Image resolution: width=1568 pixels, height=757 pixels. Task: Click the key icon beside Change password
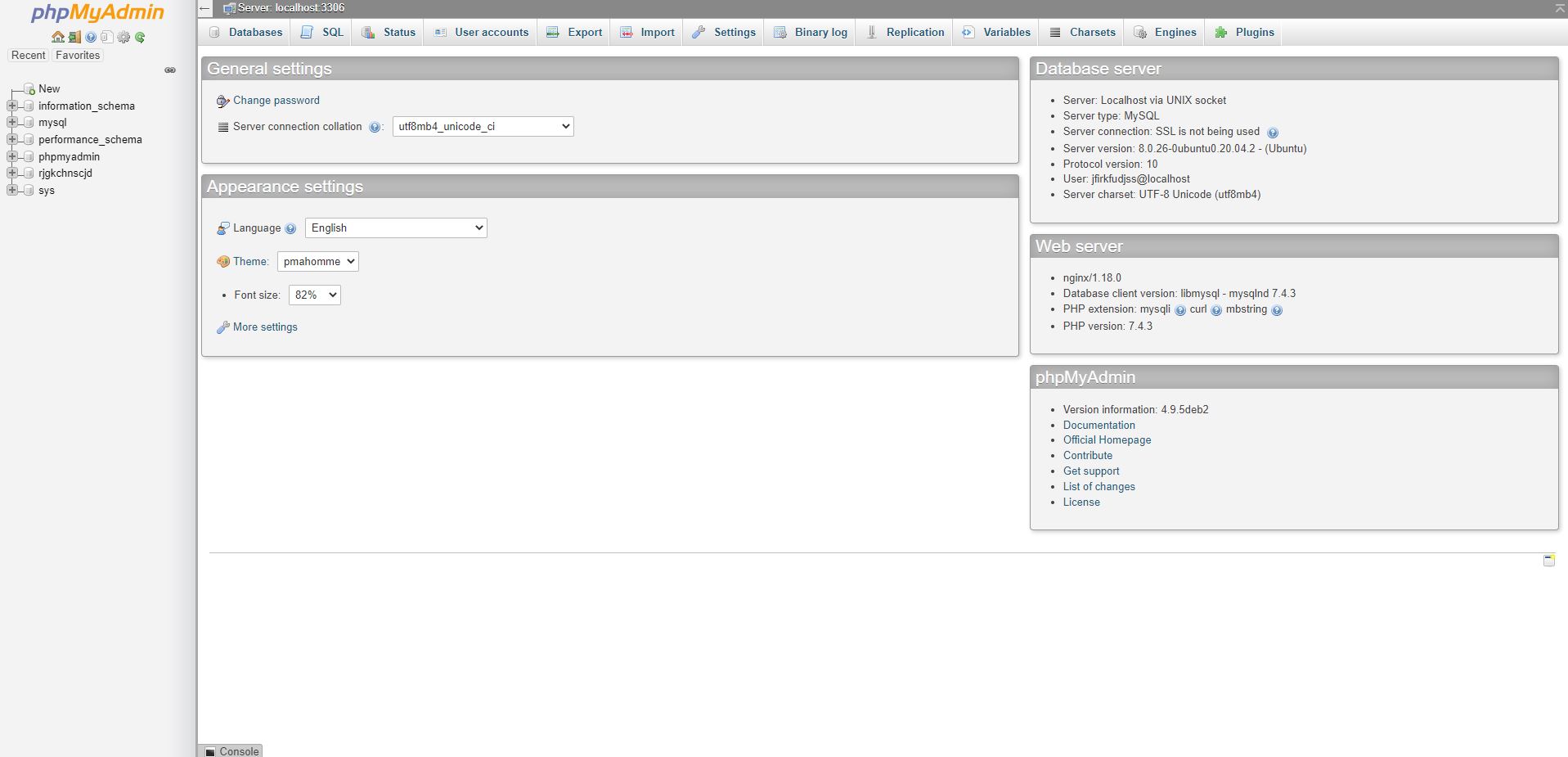pyautogui.click(x=222, y=101)
